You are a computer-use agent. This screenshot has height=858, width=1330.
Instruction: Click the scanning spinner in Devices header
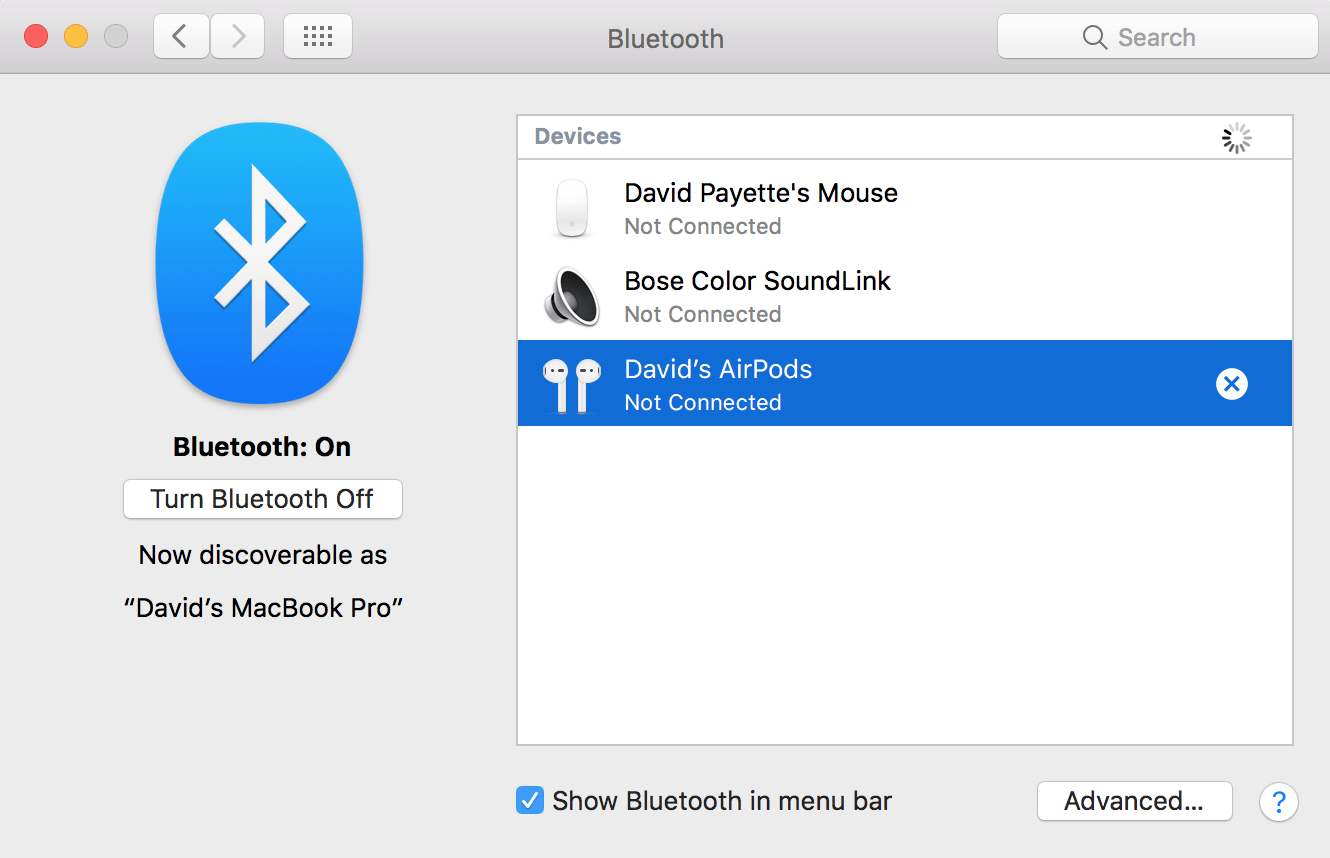pos(1237,138)
